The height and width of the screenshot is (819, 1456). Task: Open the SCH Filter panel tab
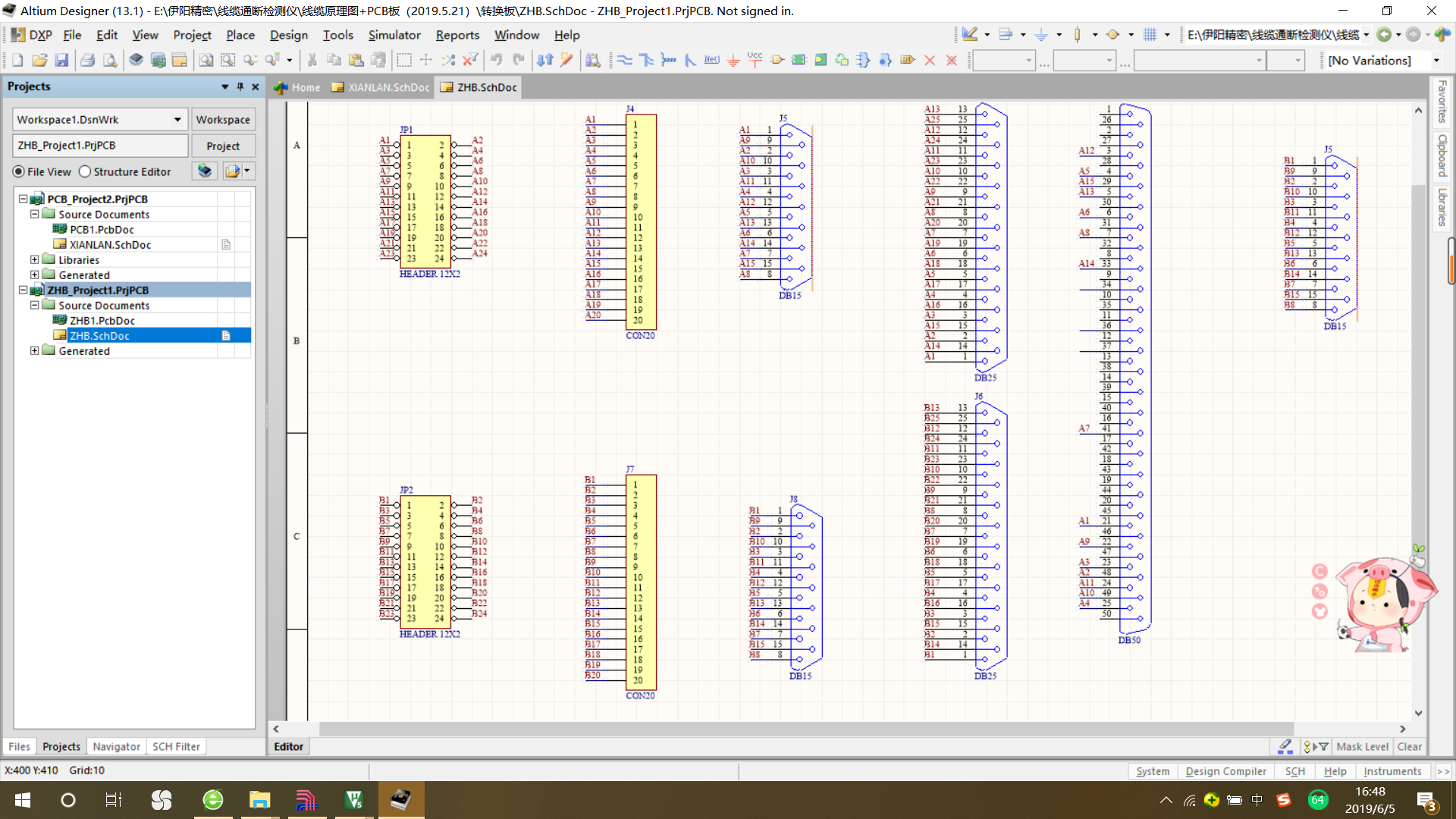click(x=176, y=746)
